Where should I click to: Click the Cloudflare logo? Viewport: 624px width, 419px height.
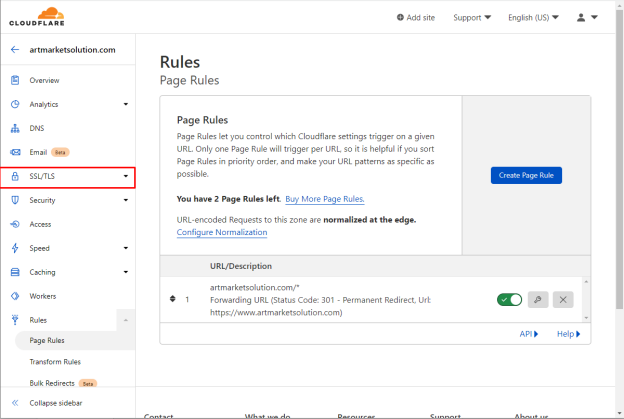pos(37,17)
